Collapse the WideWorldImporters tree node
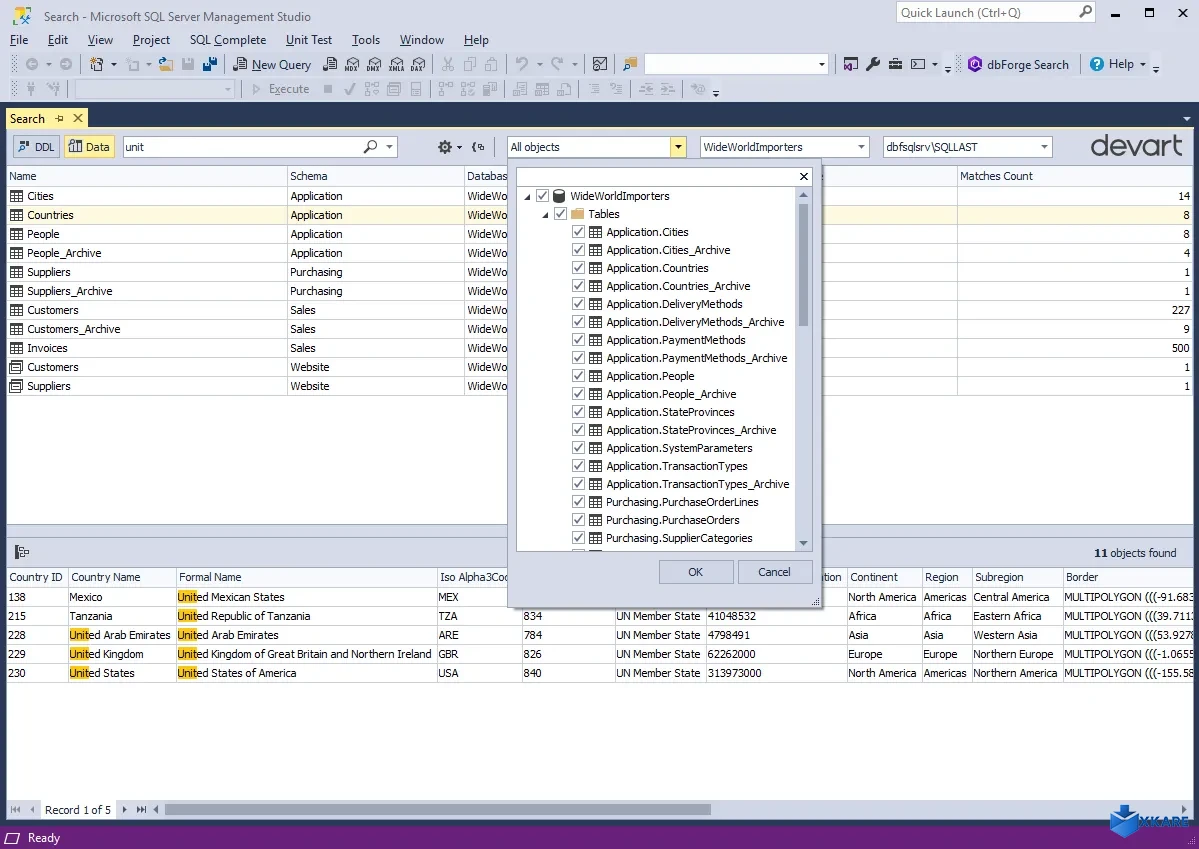The width and height of the screenshot is (1199, 849). tap(527, 197)
